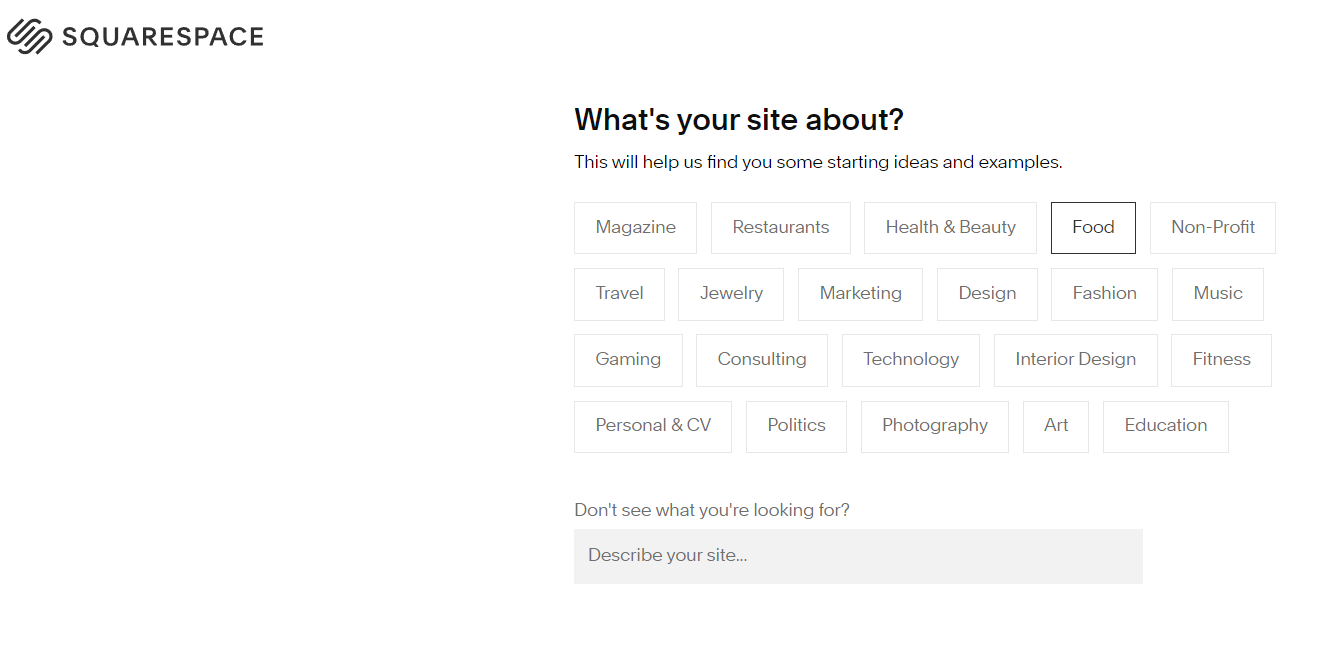
Task: Select the Interior Design category
Action: (x=1075, y=360)
